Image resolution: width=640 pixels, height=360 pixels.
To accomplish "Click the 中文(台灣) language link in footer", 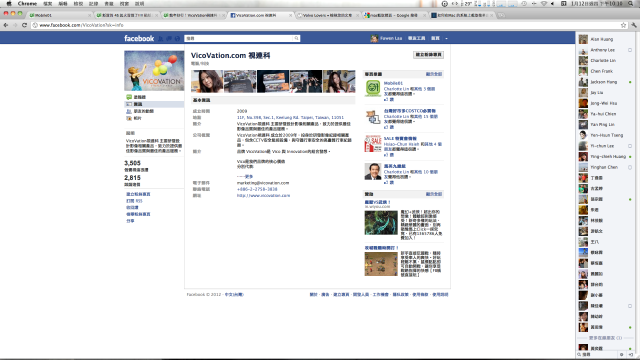I will point(234,295).
